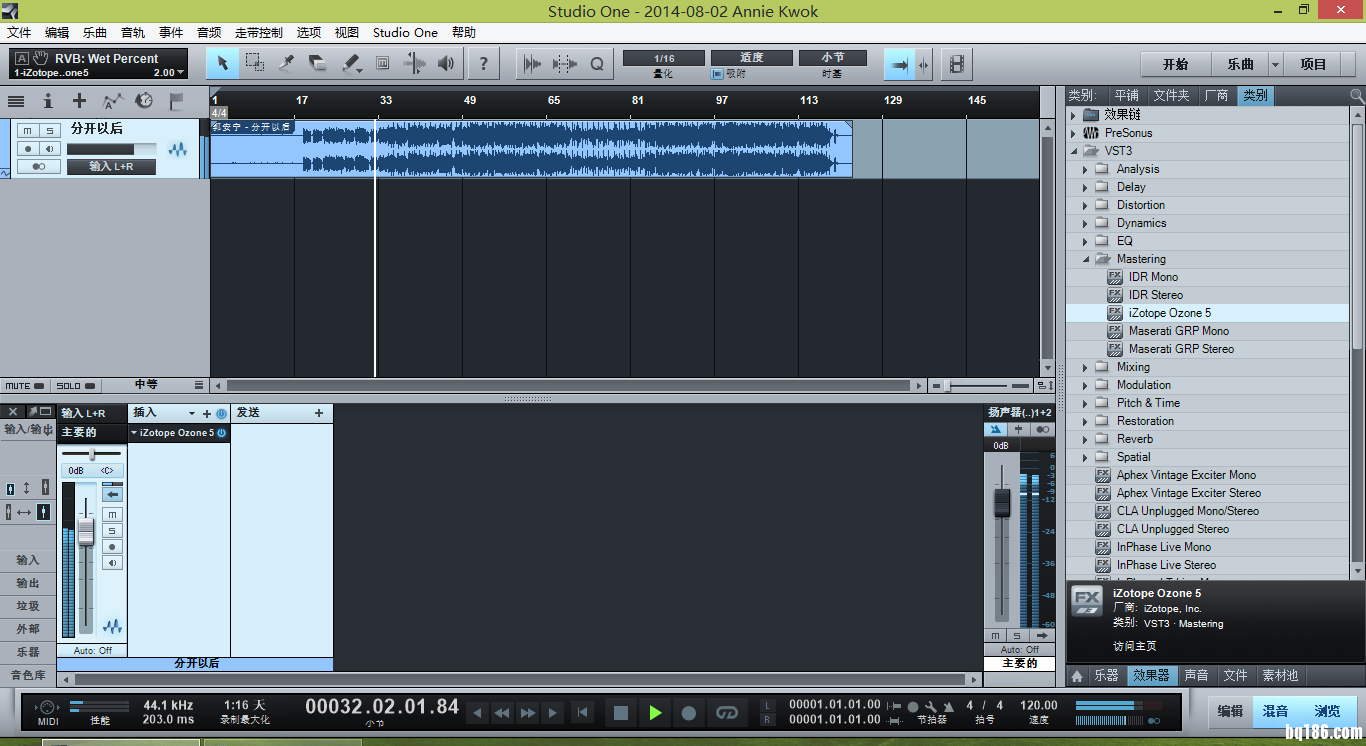Return to zero in transport
This screenshot has height=746, width=1366.
582,713
